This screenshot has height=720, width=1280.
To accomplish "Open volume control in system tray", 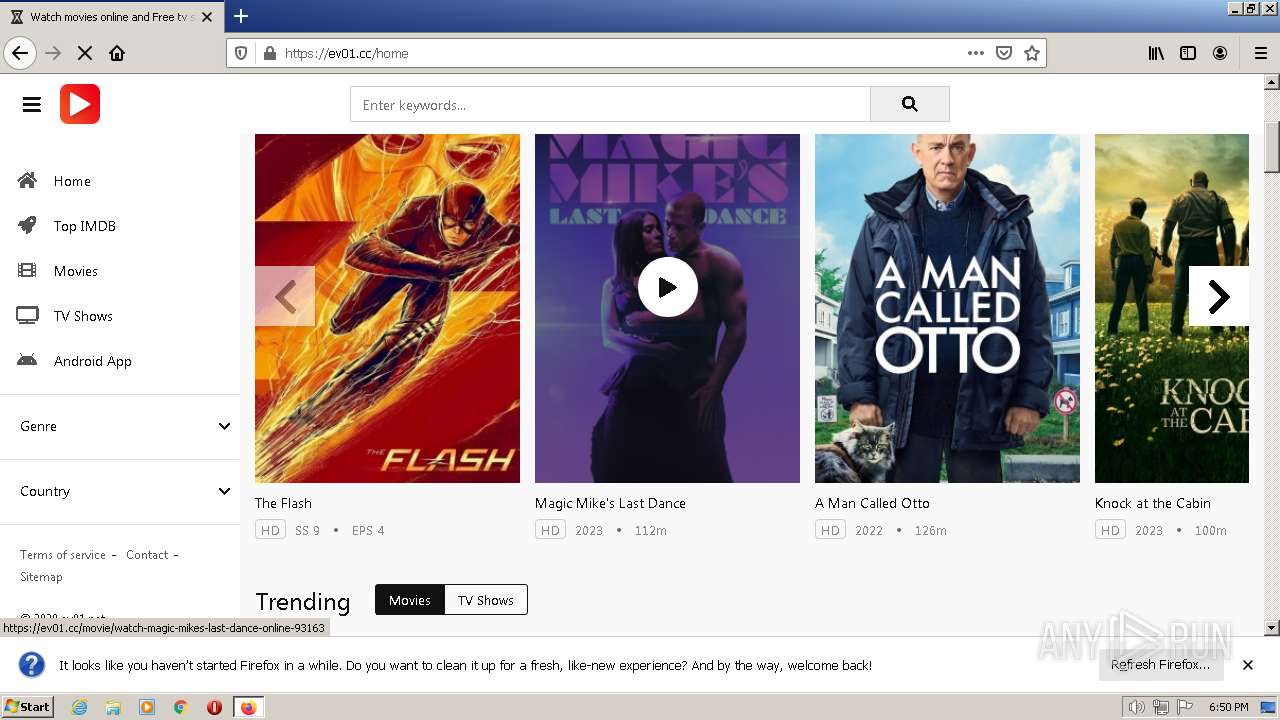I will click(1137, 707).
